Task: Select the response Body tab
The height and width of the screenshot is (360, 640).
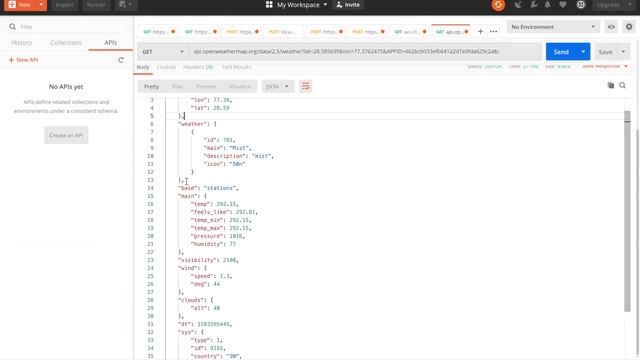Action: coord(143,67)
